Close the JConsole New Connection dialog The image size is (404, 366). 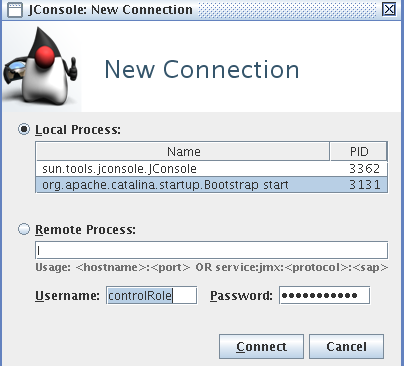coord(389,9)
